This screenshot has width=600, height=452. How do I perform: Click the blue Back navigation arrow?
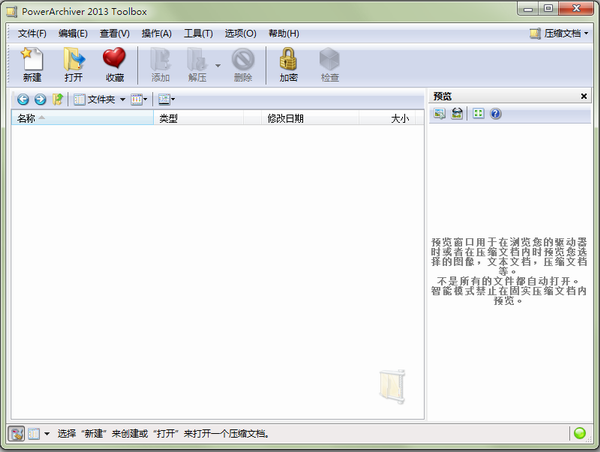(x=23, y=100)
